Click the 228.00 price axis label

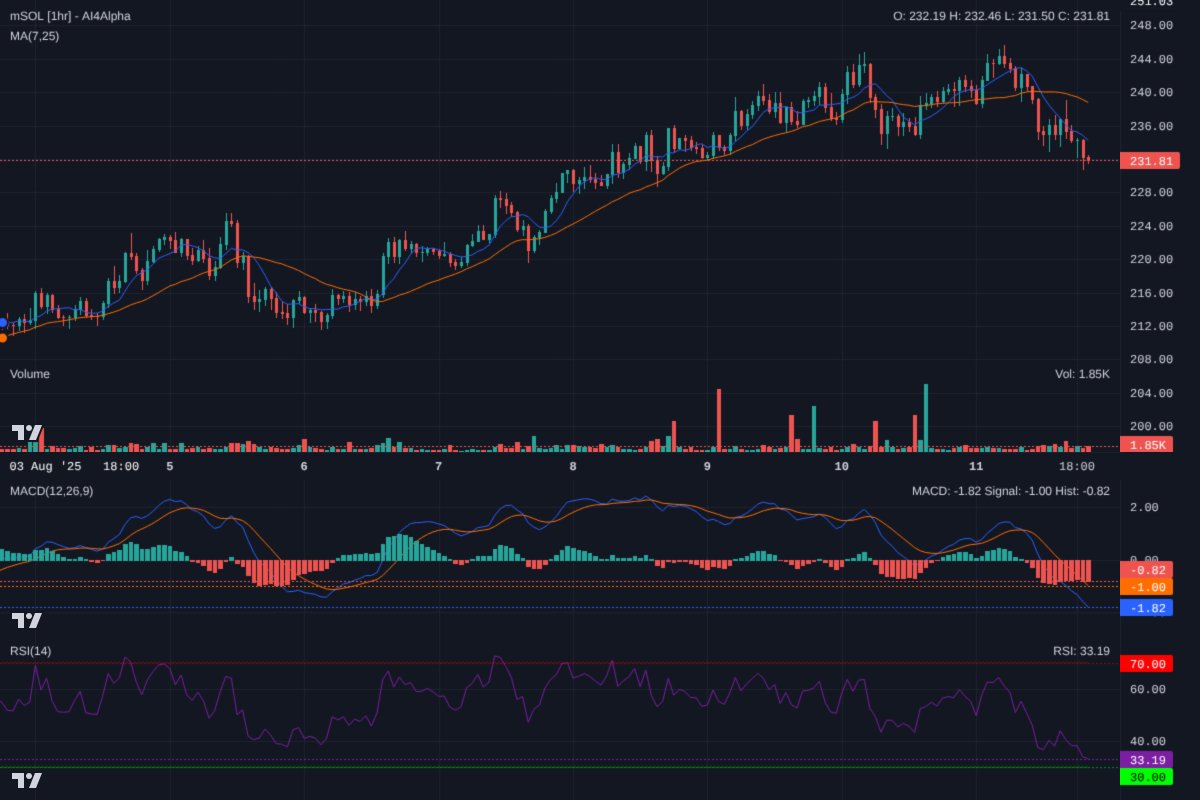(1151, 192)
